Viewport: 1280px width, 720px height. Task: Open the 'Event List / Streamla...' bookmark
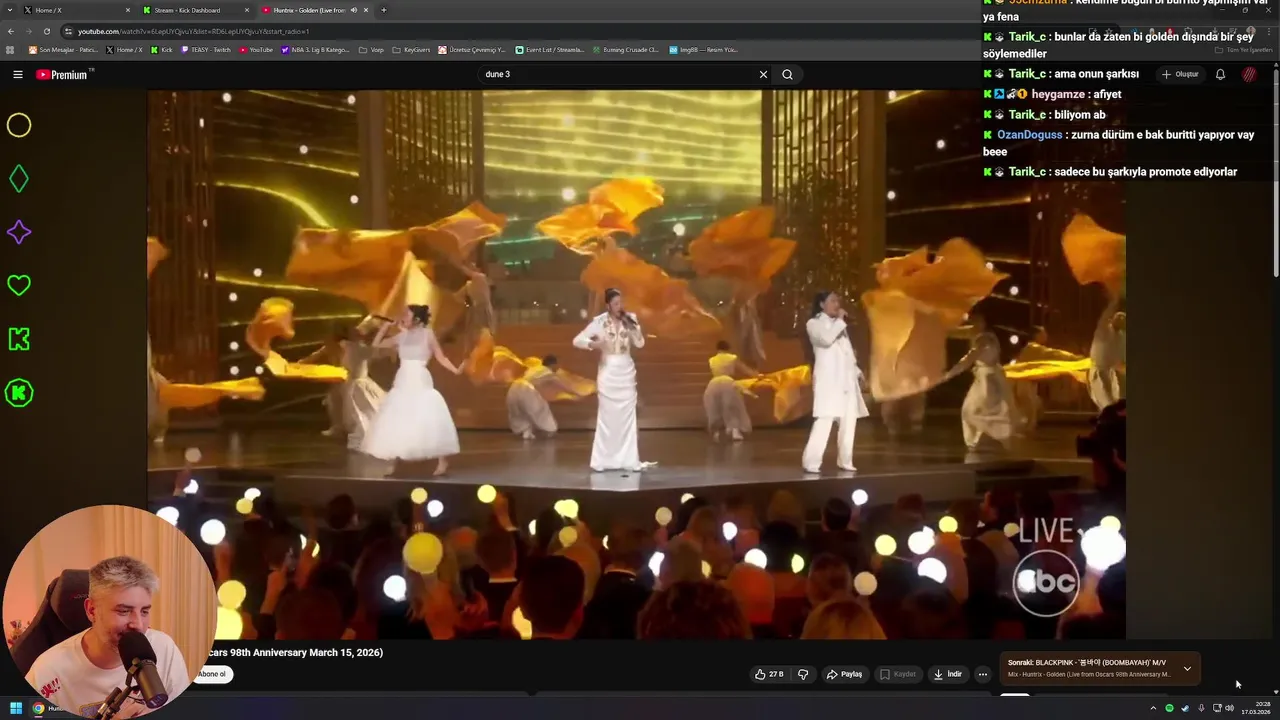549,49
